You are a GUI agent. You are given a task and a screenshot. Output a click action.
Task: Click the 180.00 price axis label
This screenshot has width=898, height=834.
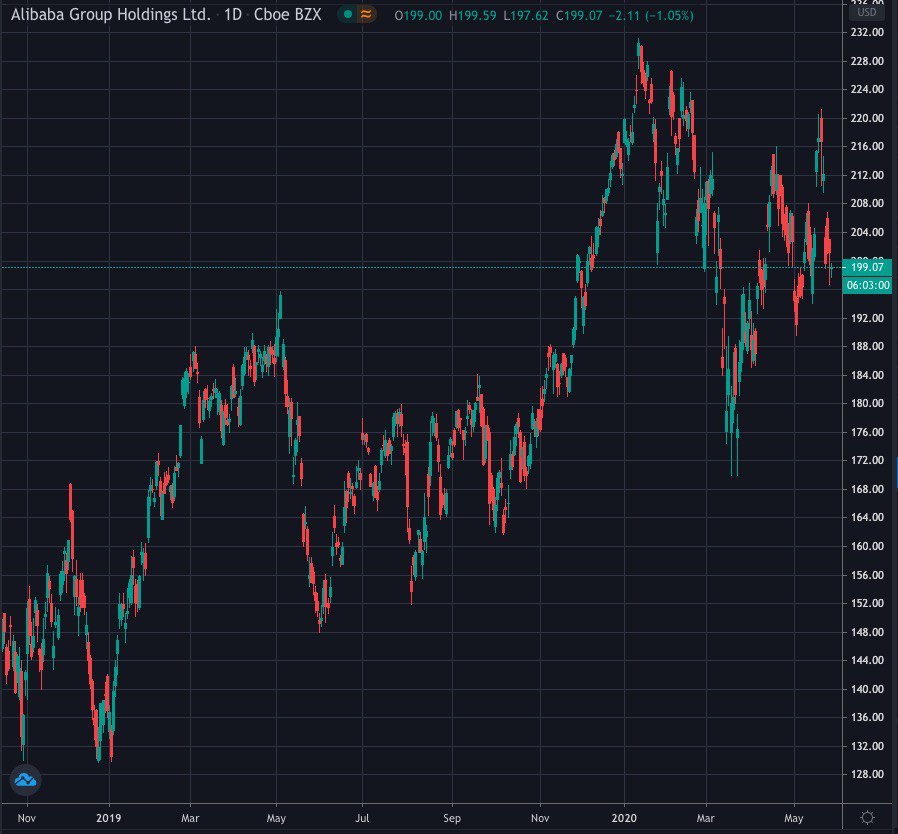click(x=867, y=403)
